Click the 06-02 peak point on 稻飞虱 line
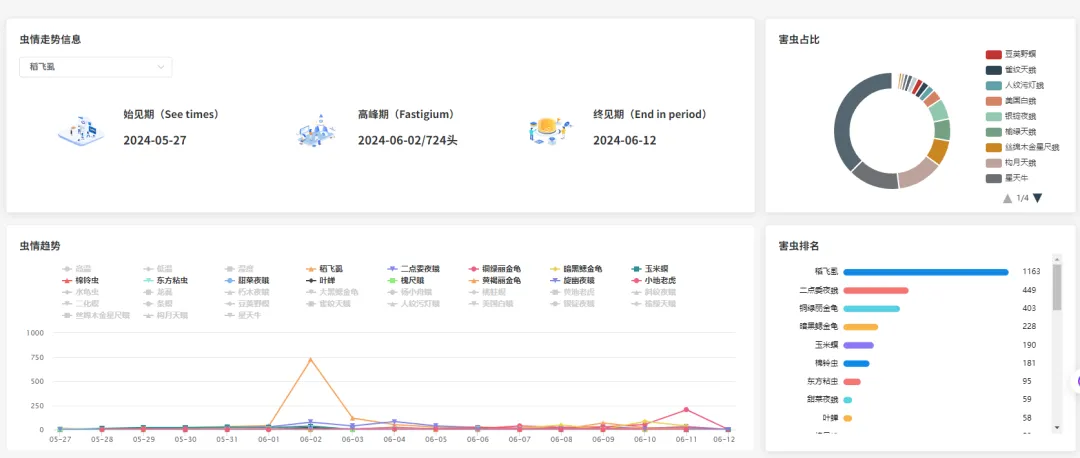 (310, 359)
